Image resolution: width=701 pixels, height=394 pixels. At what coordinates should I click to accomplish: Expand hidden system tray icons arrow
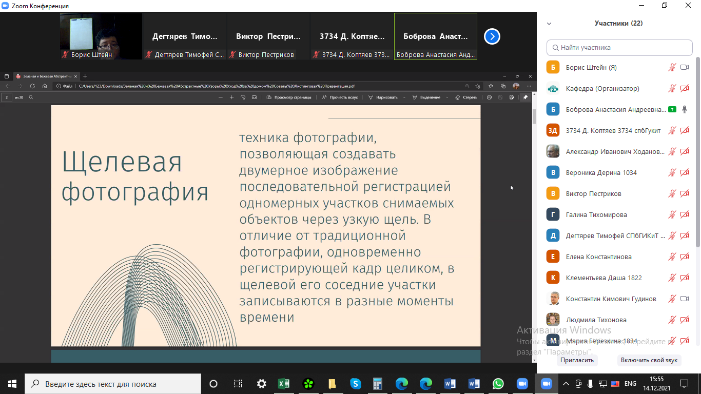click(566, 384)
